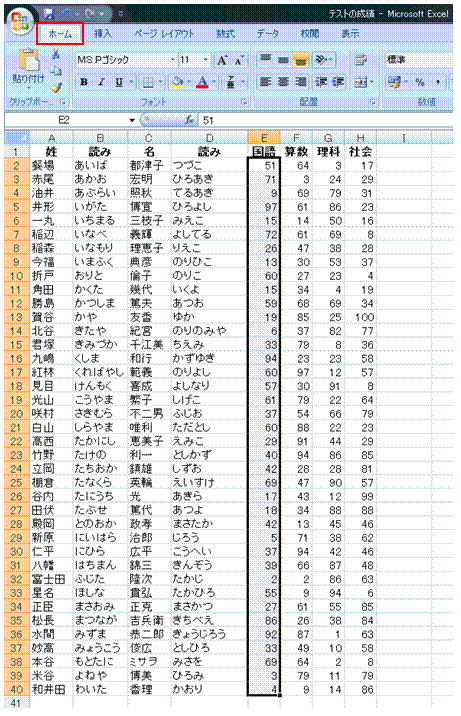Click the 貼り付け paste button
The width and height of the screenshot is (461, 716).
click(x=28, y=68)
